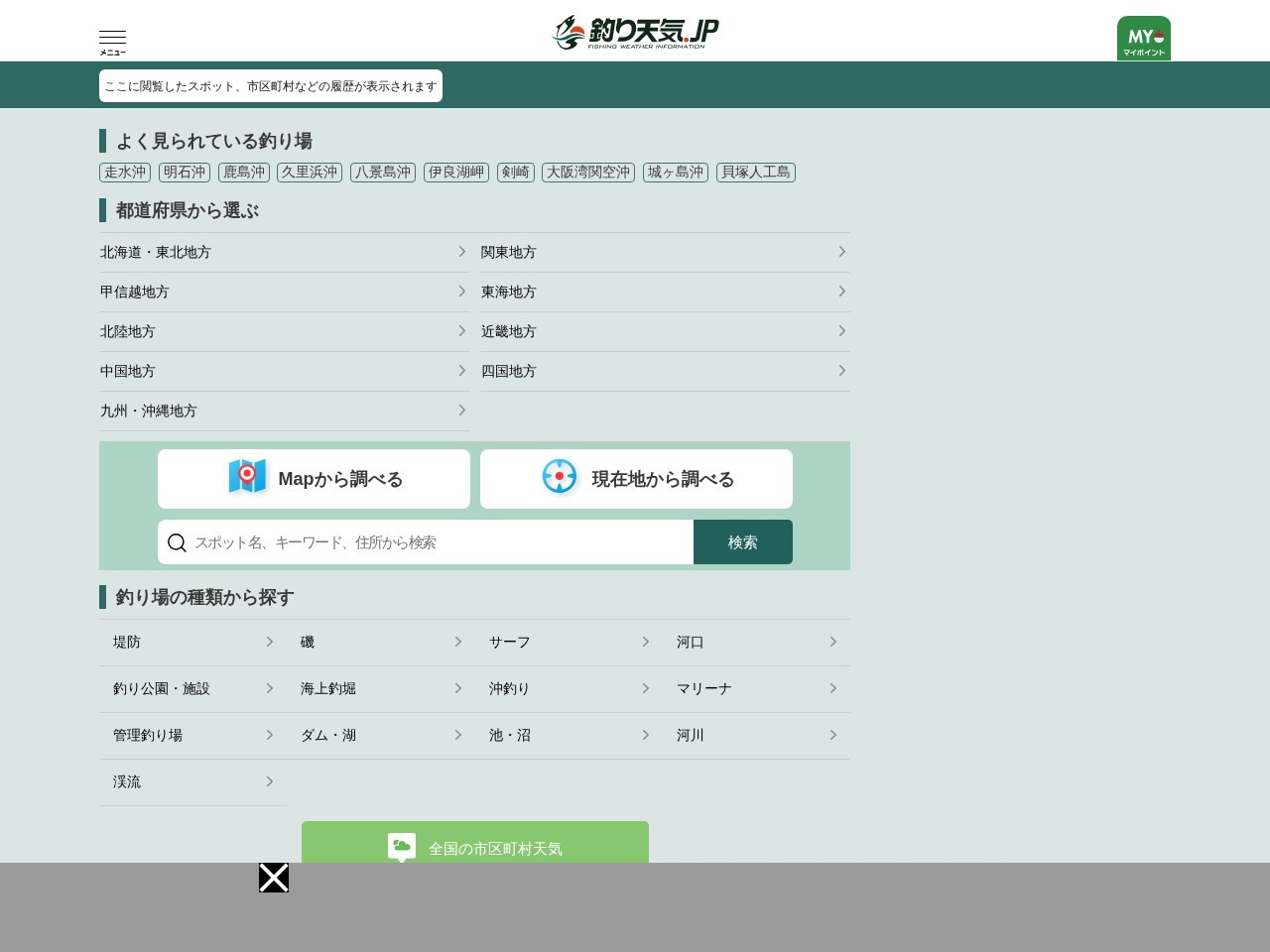This screenshot has width=1270, height=952.
Task: Expand the 九州・沖縄地方 region row
Action: 284,411
